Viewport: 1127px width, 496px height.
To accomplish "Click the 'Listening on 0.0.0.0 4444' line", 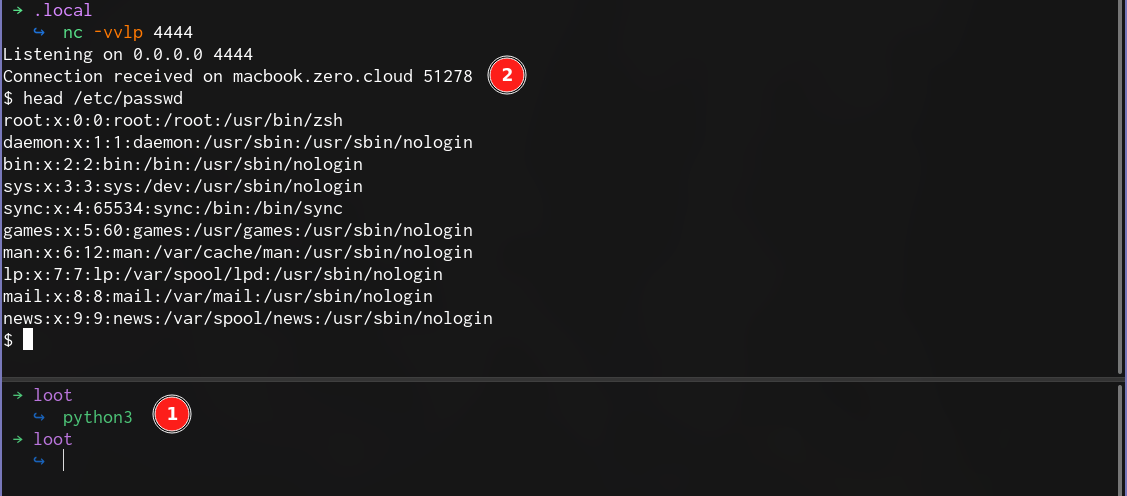I will [128, 55].
